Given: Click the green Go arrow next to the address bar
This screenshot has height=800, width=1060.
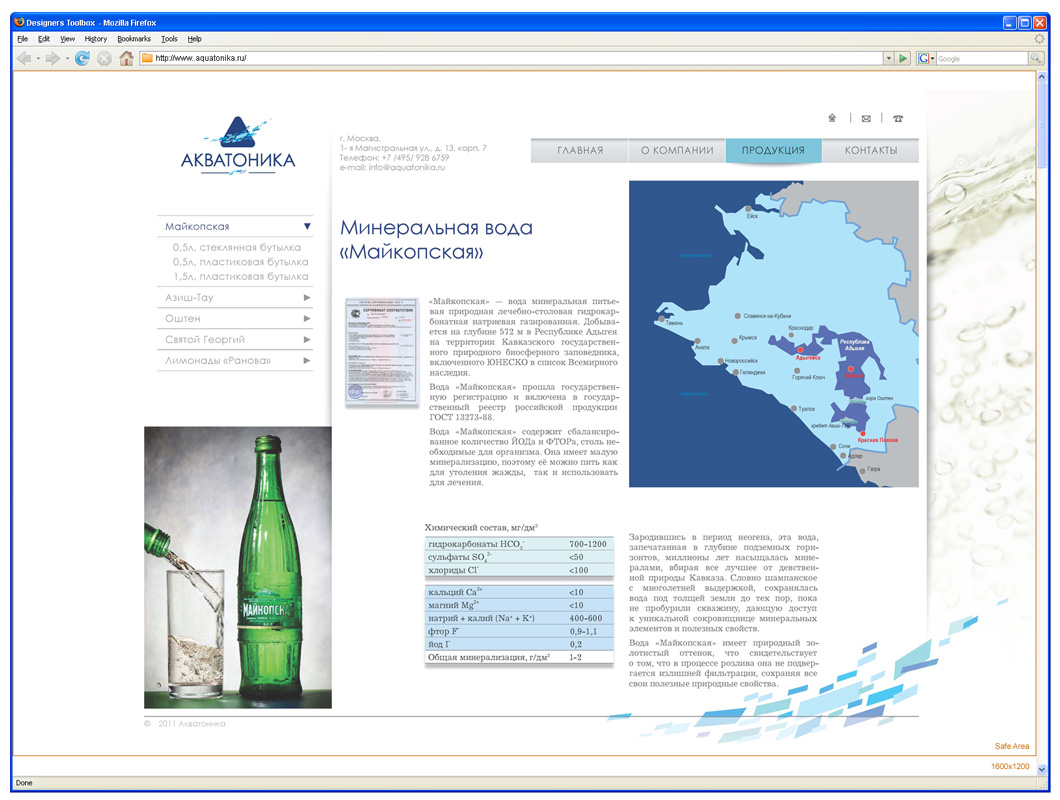Looking at the screenshot, I should [x=902, y=59].
